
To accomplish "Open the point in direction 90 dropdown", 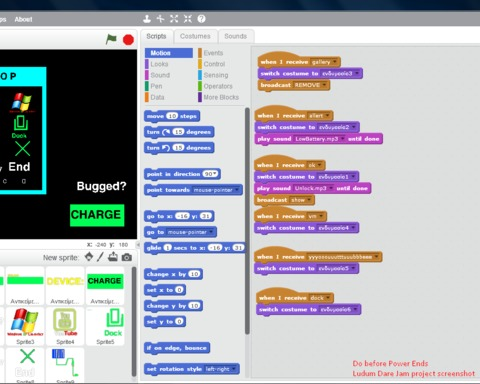I will [215, 174].
